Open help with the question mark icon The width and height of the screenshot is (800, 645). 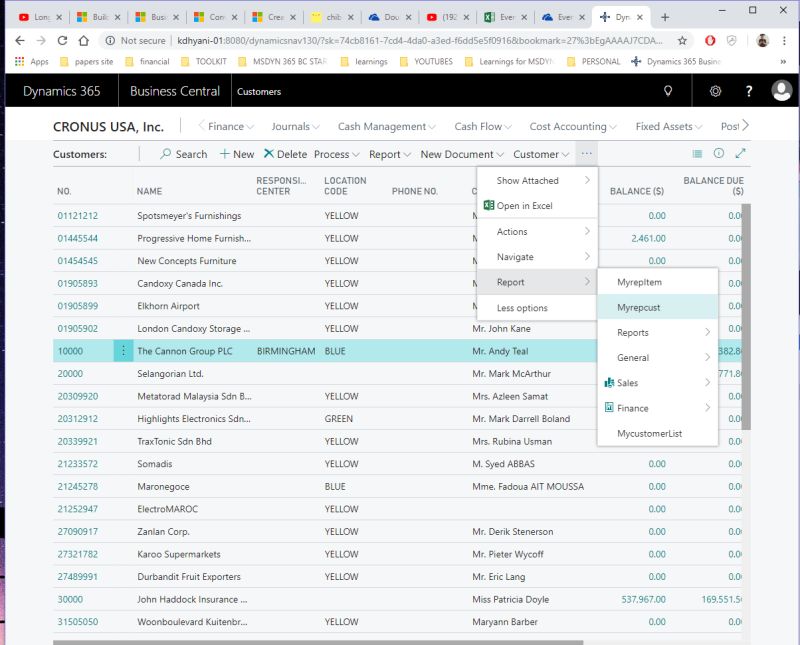click(x=749, y=91)
